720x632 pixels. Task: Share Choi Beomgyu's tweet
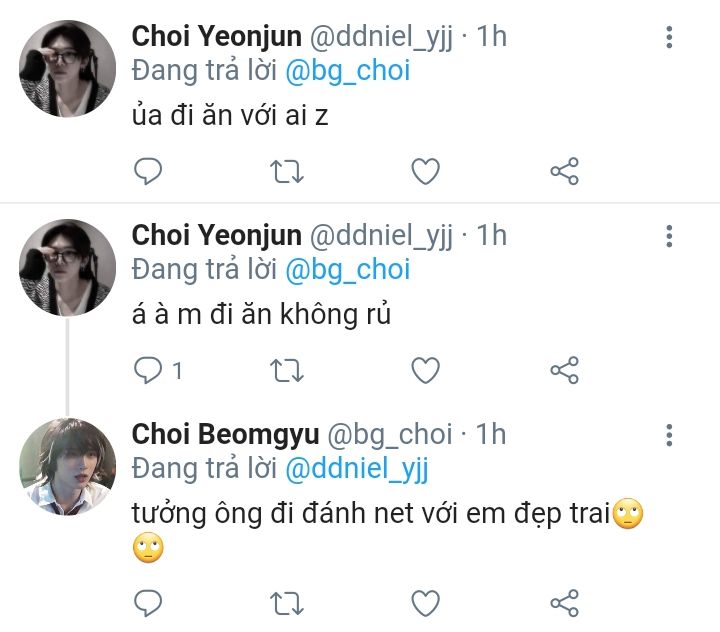(565, 603)
